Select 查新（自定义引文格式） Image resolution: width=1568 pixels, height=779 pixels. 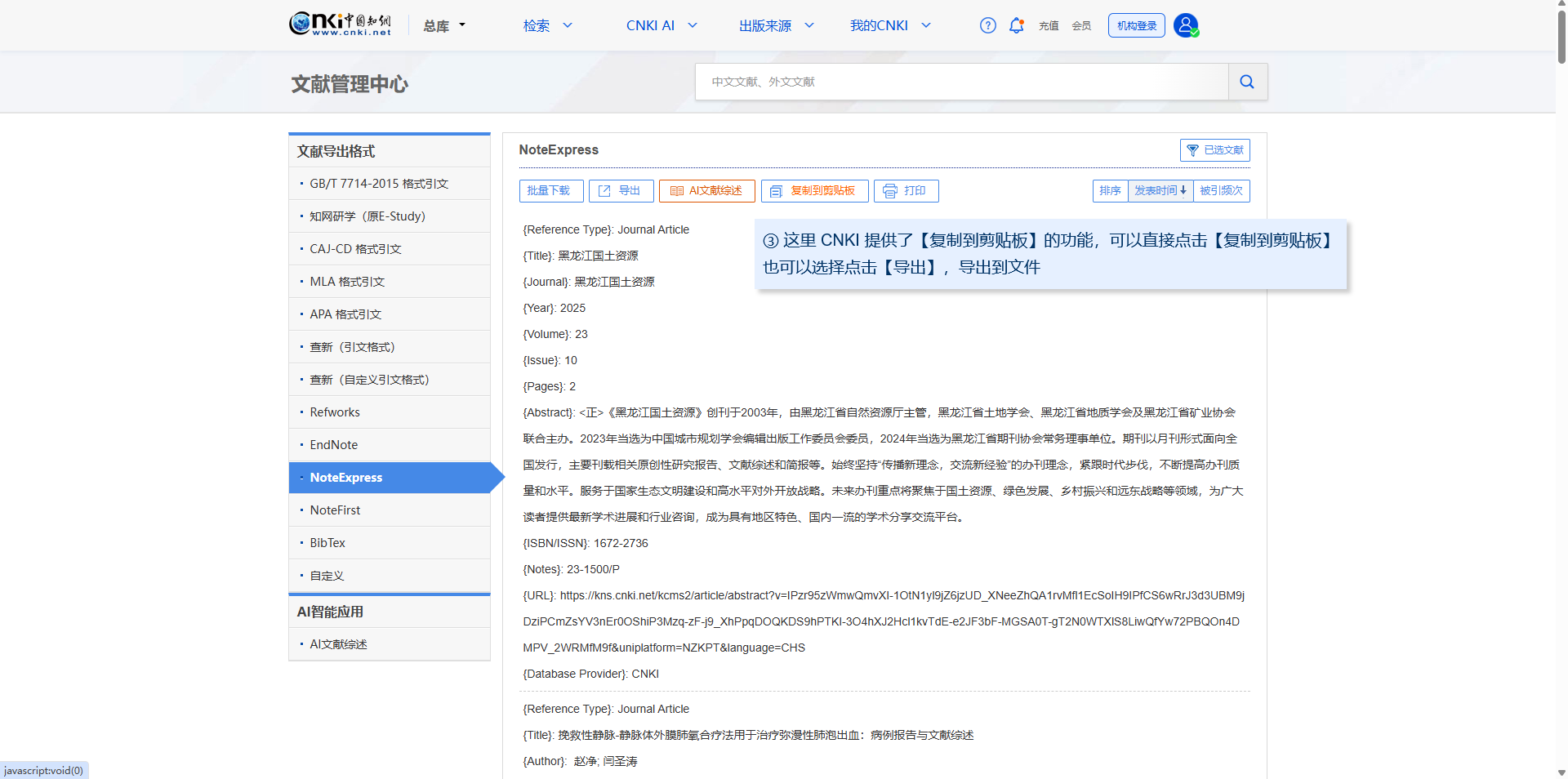pyautogui.click(x=390, y=380)
